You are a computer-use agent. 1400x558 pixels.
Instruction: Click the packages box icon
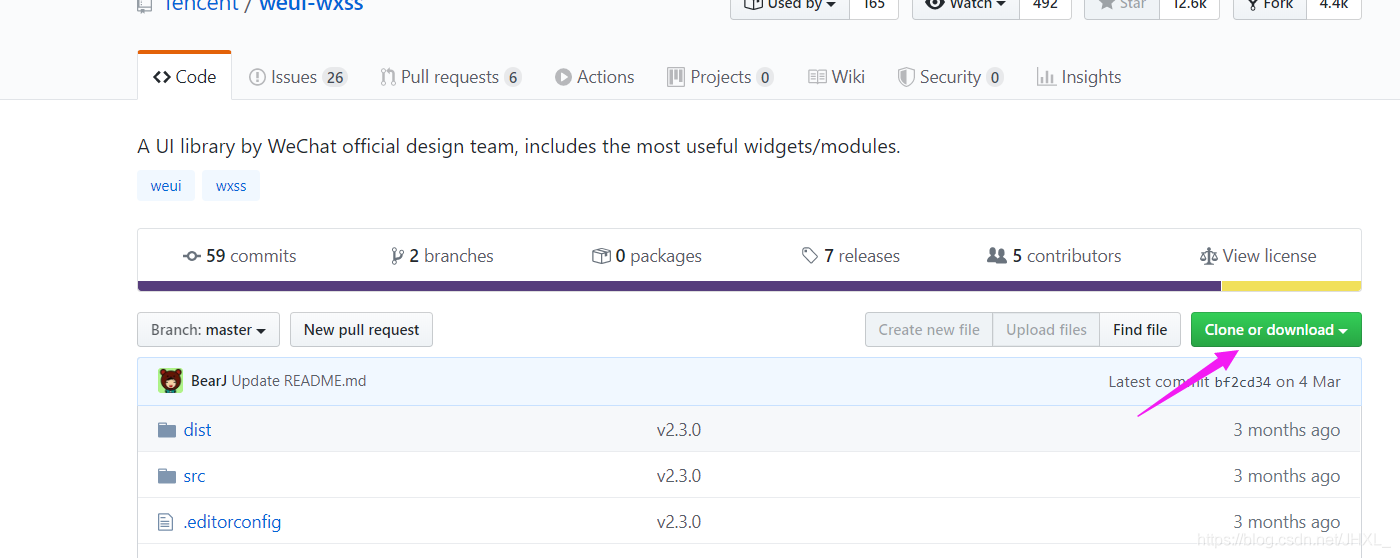click(601, 256)
